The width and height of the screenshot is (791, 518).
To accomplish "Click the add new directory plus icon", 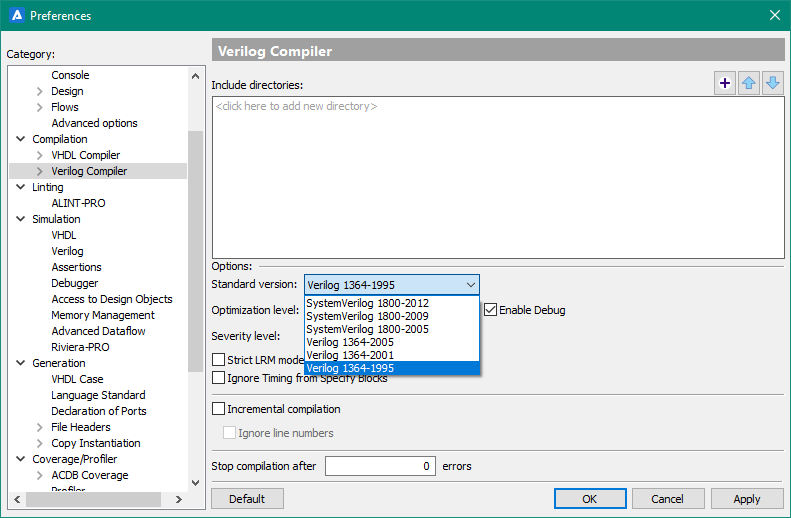I will (726, 84).
